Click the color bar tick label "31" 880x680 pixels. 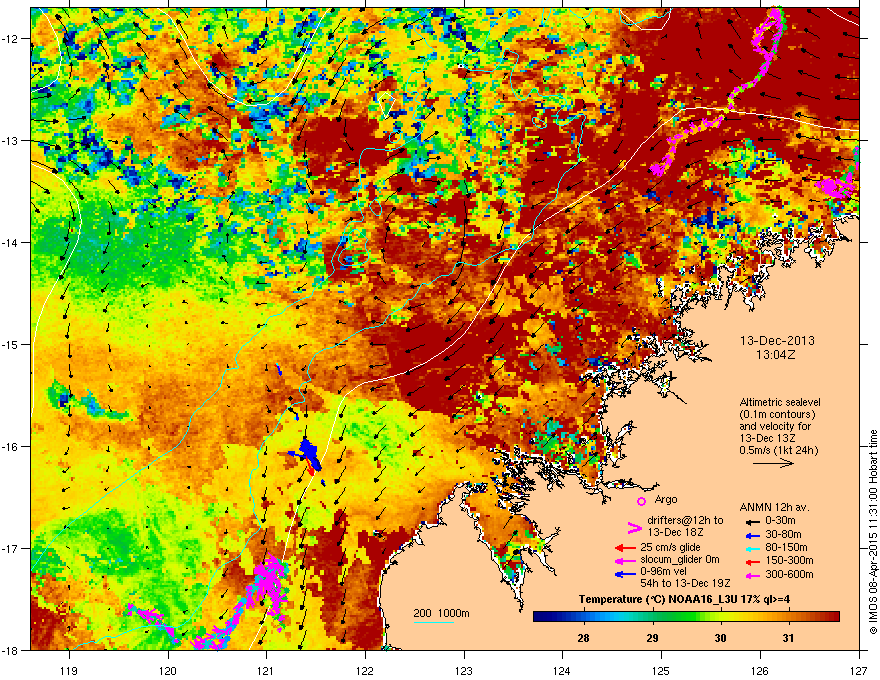pos(789,638)
